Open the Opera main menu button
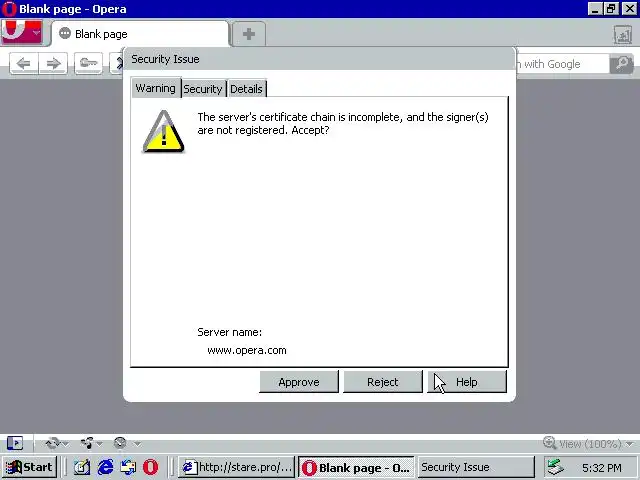Image resolution: width=640 pixels, height=480 pixels. click(x=22, y=32)
